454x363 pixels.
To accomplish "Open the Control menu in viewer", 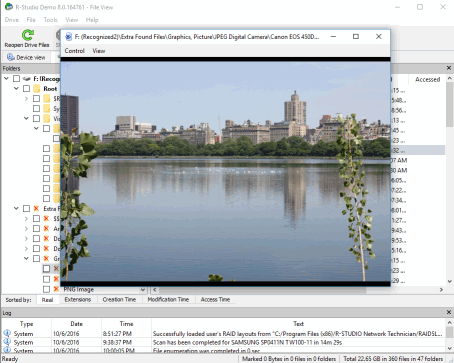I will (x=74, y=51).
